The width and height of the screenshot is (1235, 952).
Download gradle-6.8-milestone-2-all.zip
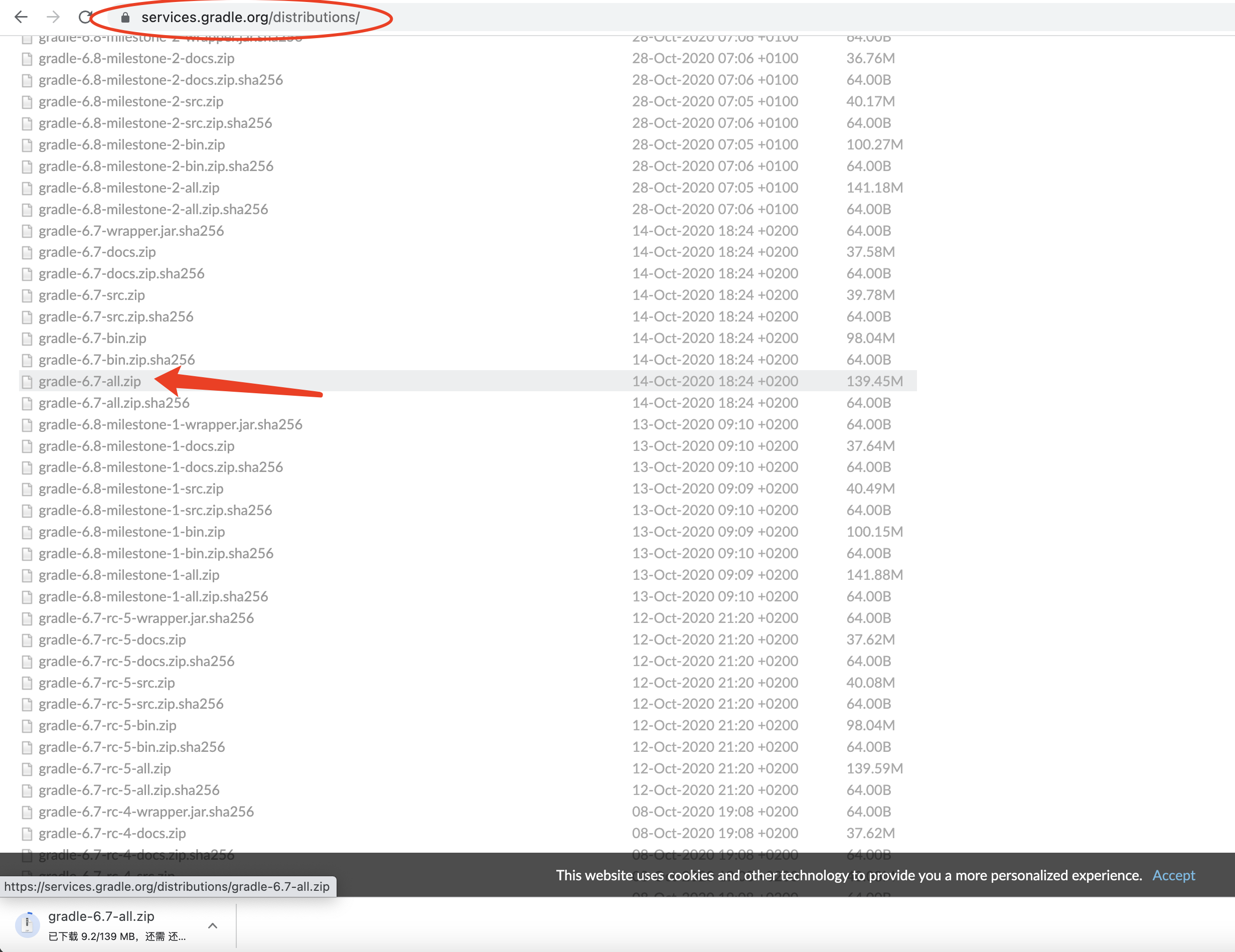[129, 188]
